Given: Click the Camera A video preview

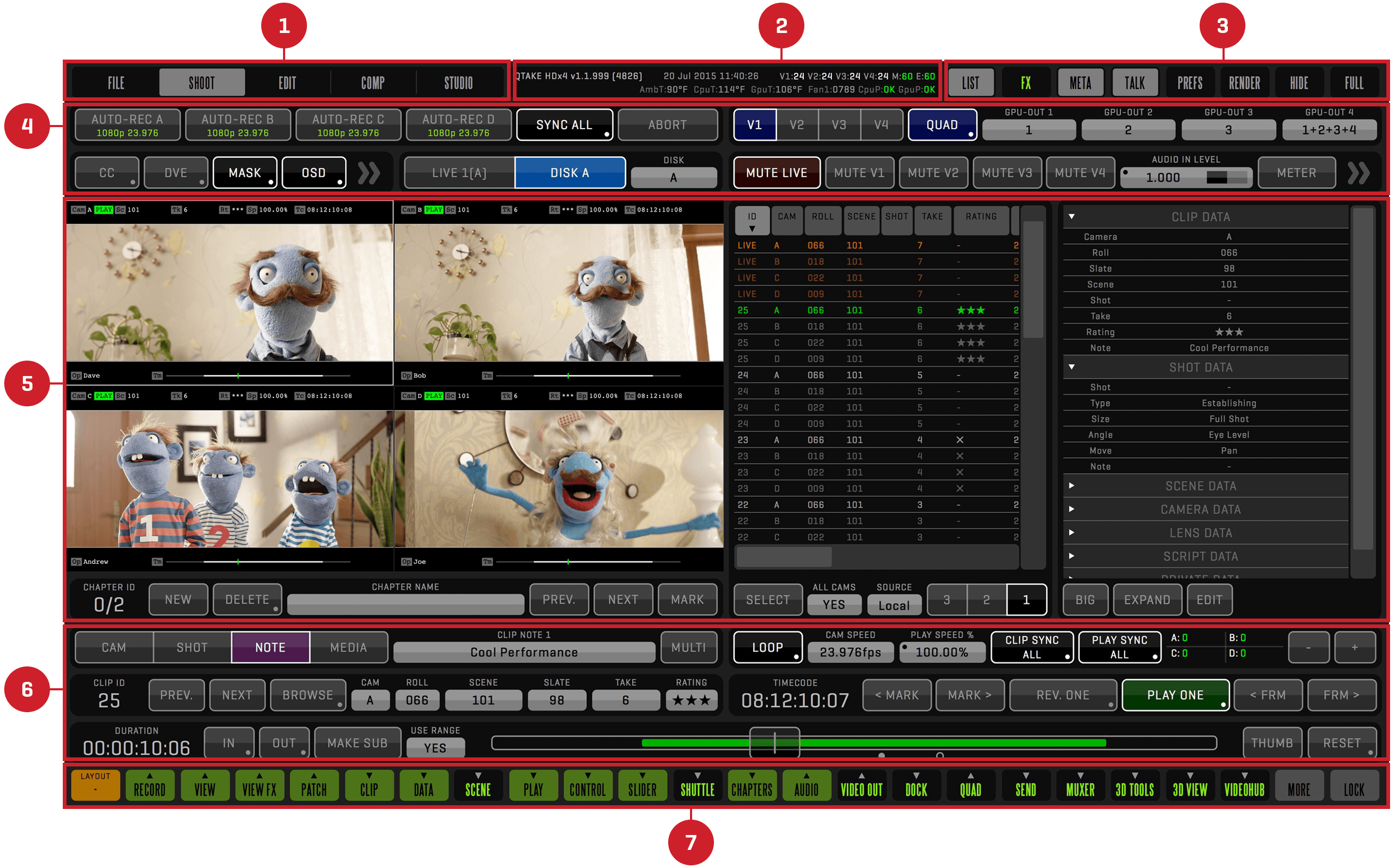Looking at the screenshot, I should 230,293.
